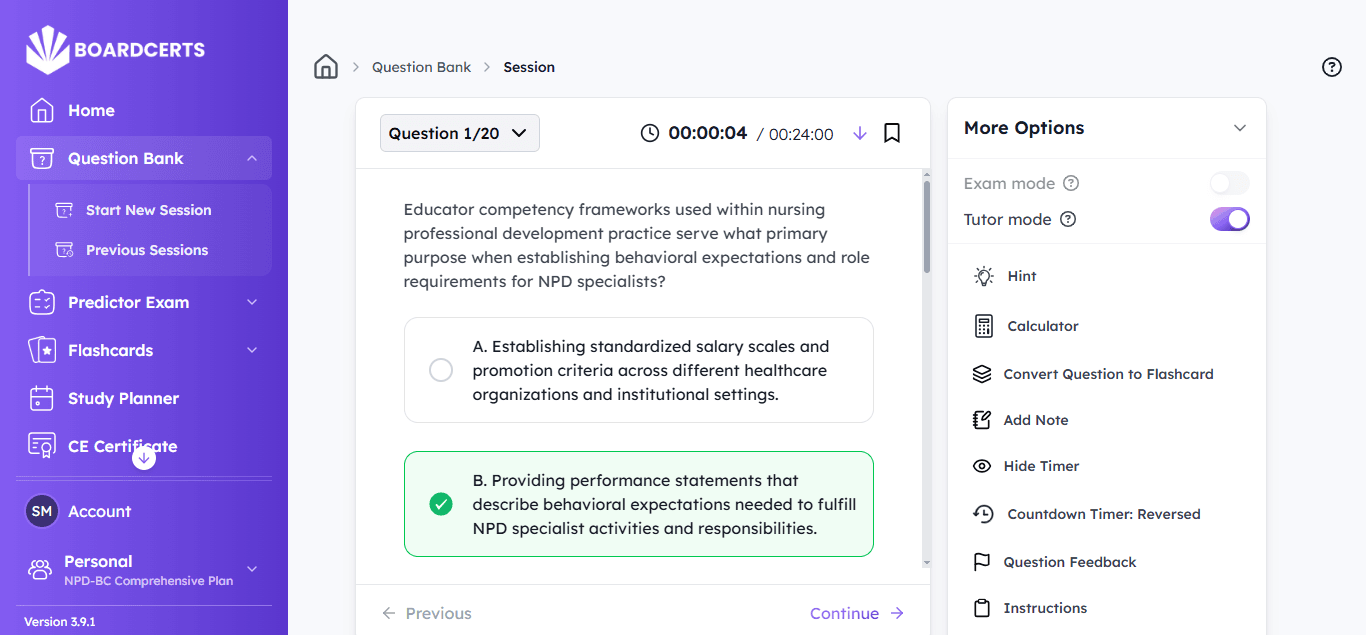Screen dimensions: 1366x635
Task: Open the Hint lightbulb option
Action: 1020,276
